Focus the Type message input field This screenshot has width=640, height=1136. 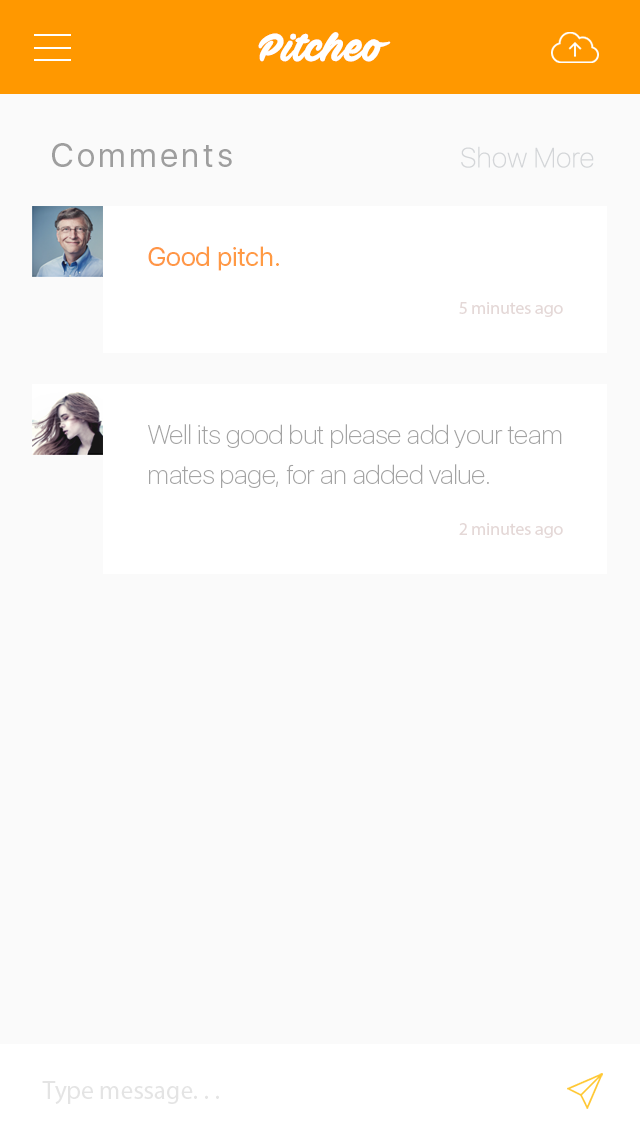tap(290, 1090)
